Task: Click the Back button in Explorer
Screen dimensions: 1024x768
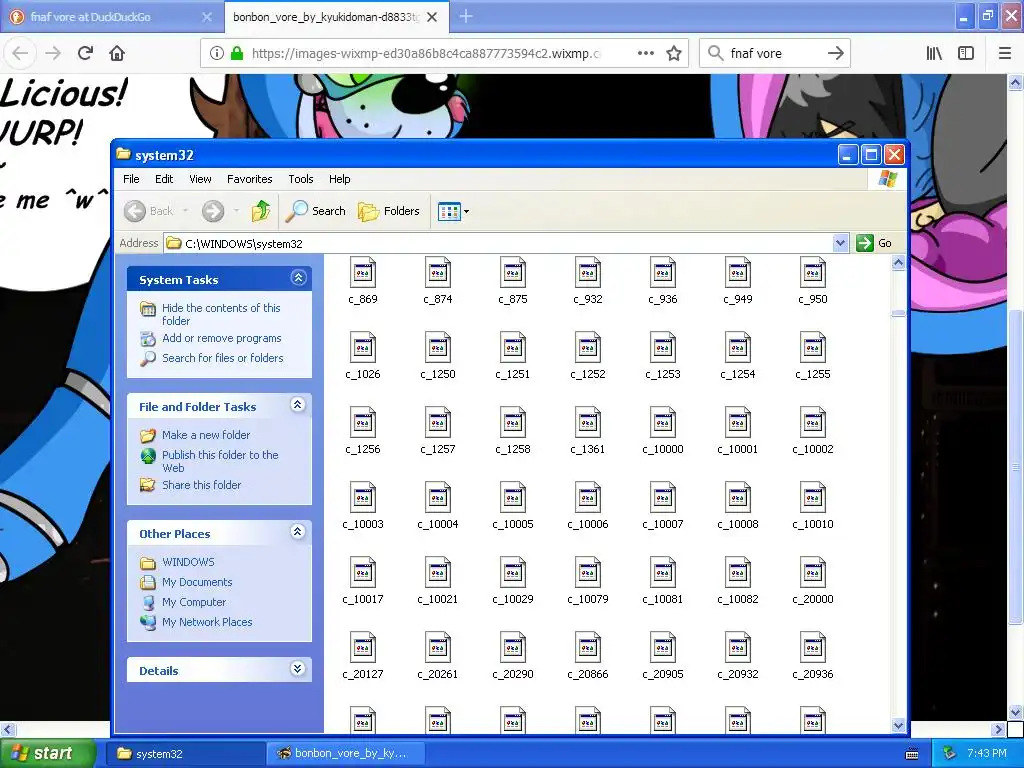Action: click(150, 211)
